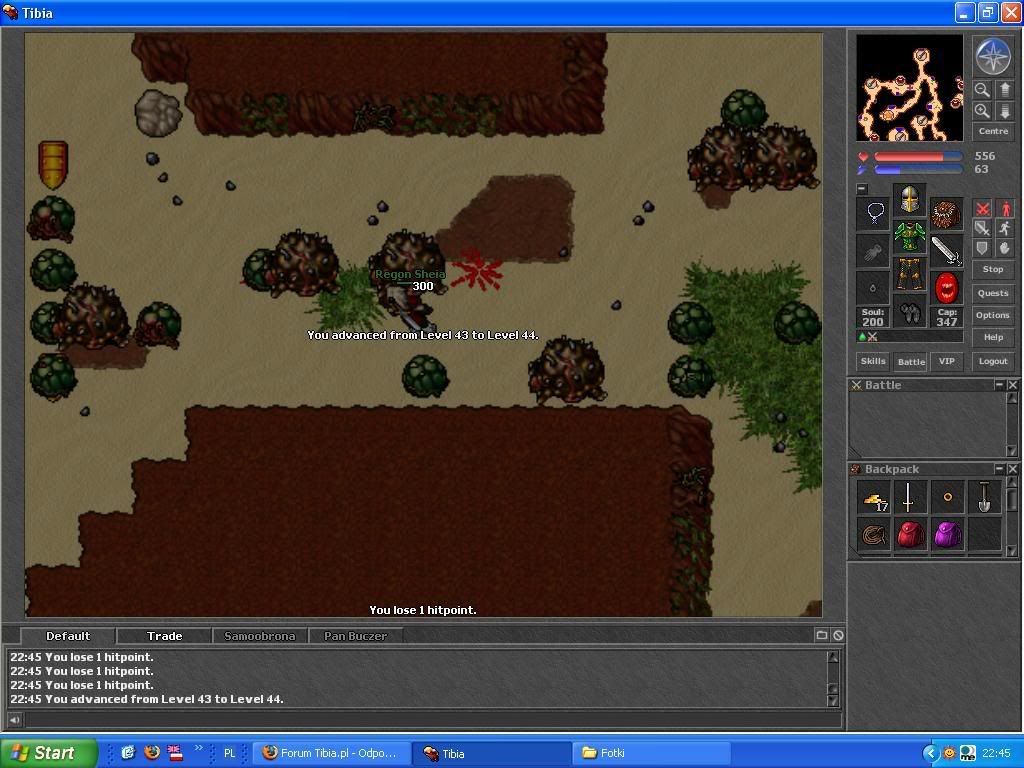Click the blue mana bar
Viewport: 1024px width, 768px height.
918,170
